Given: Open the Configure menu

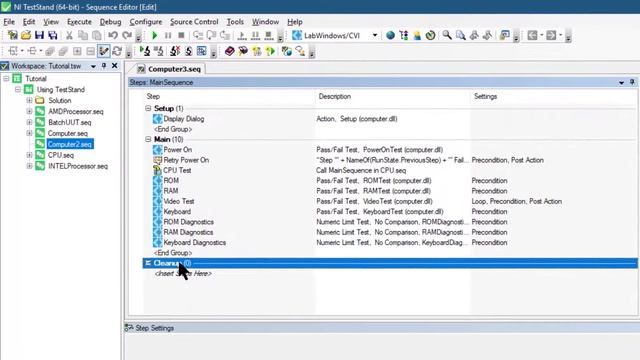Looking at the screenshot, I should 146,22.
